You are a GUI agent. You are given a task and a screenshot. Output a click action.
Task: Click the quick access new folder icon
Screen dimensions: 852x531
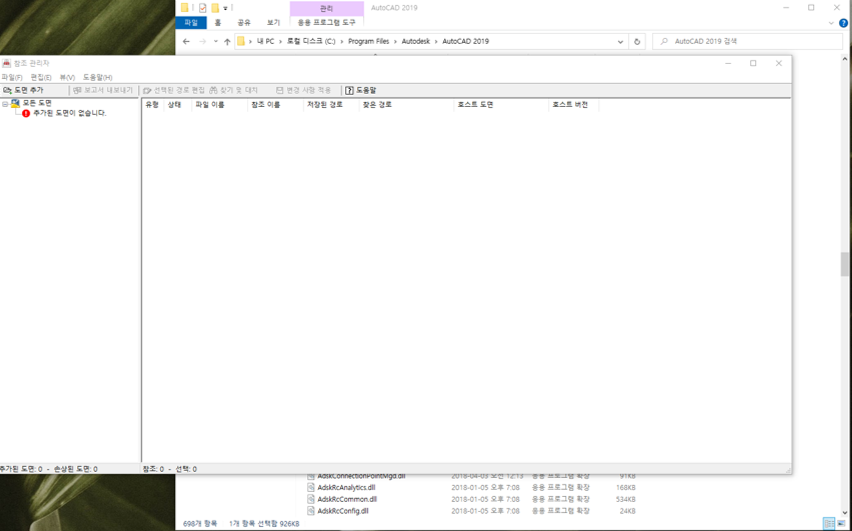click(215, 8)
